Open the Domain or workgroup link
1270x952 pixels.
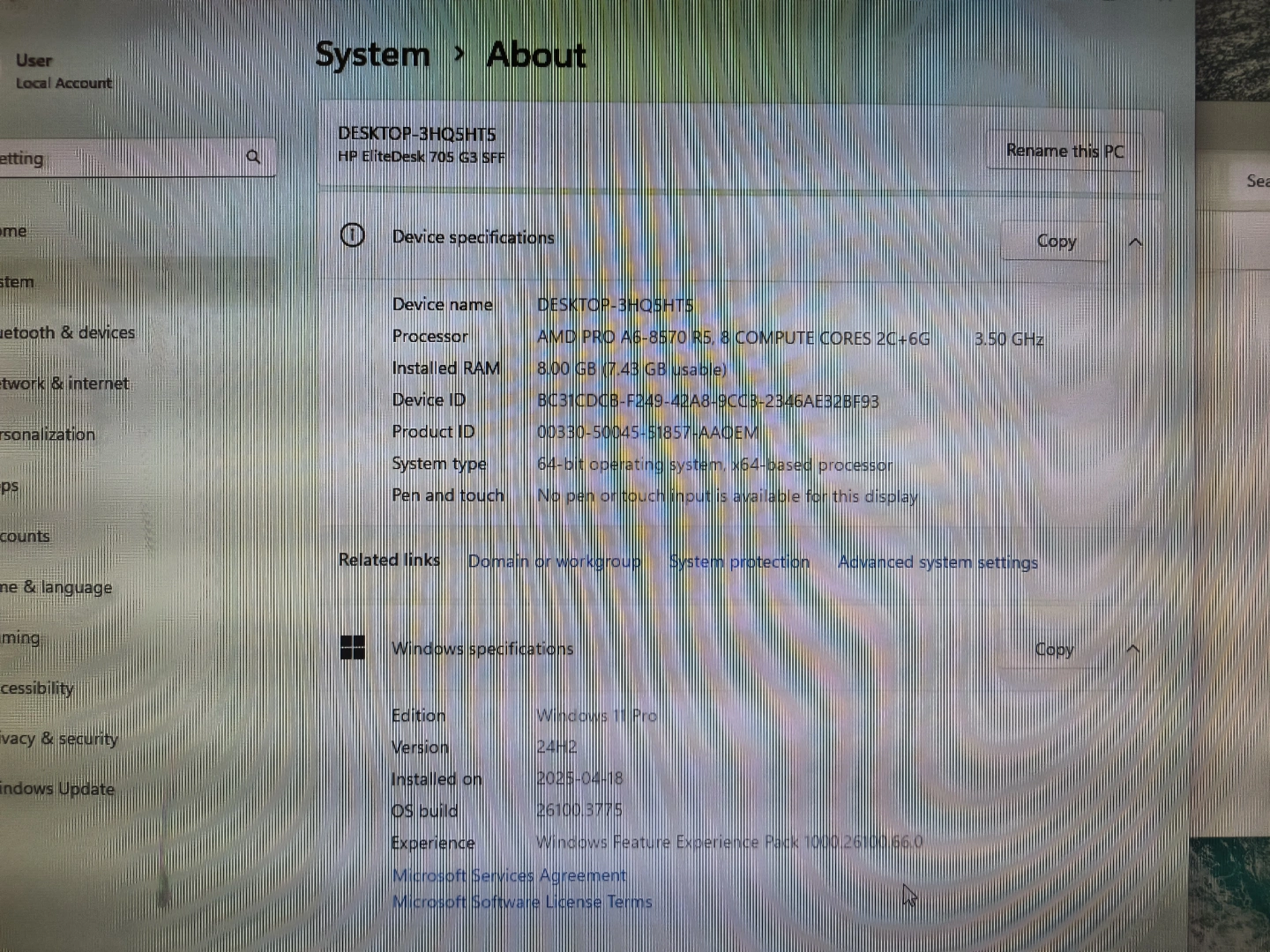(x=554, y=562)
